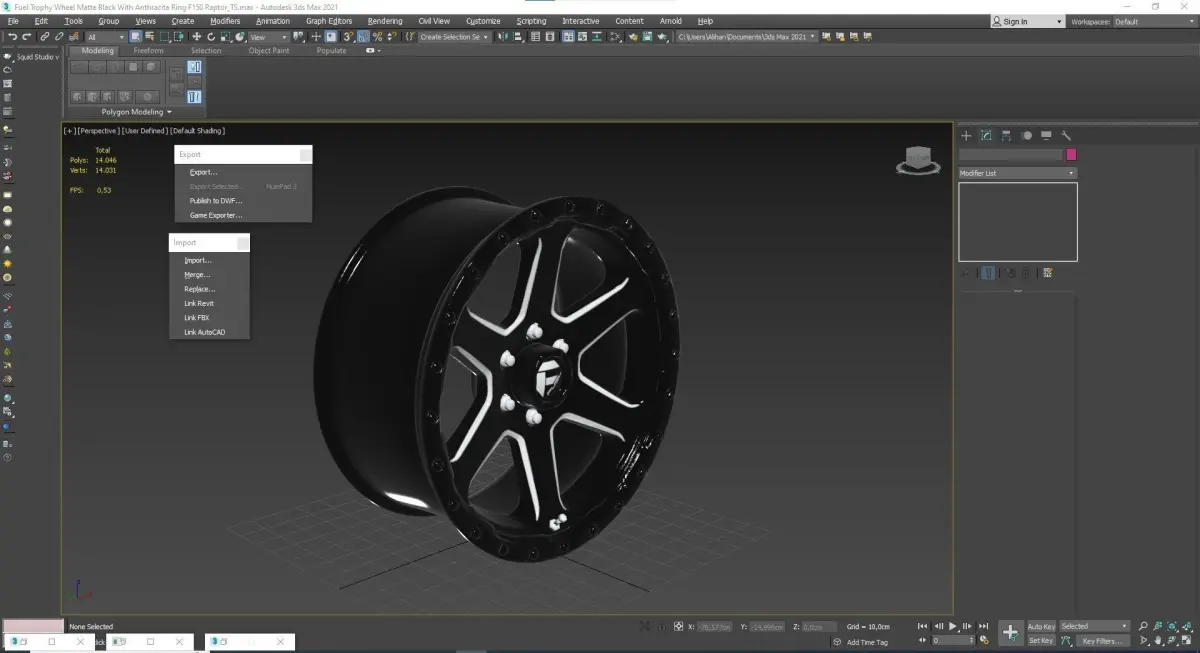1200x653 pixels.
Task: Click the pink object color swatch
Action: [1071, 155]
